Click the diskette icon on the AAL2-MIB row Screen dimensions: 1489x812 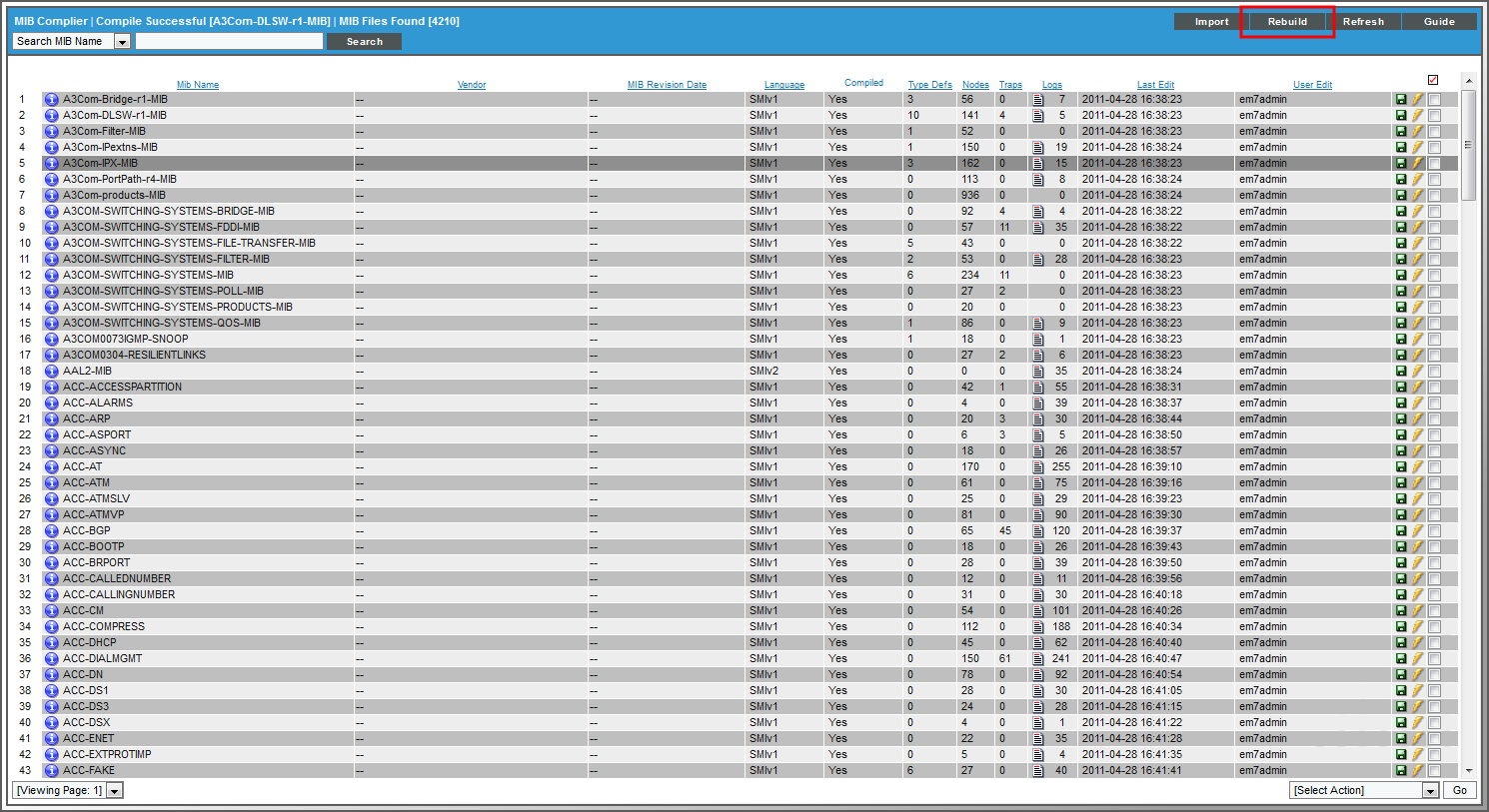coord(1401,371)
